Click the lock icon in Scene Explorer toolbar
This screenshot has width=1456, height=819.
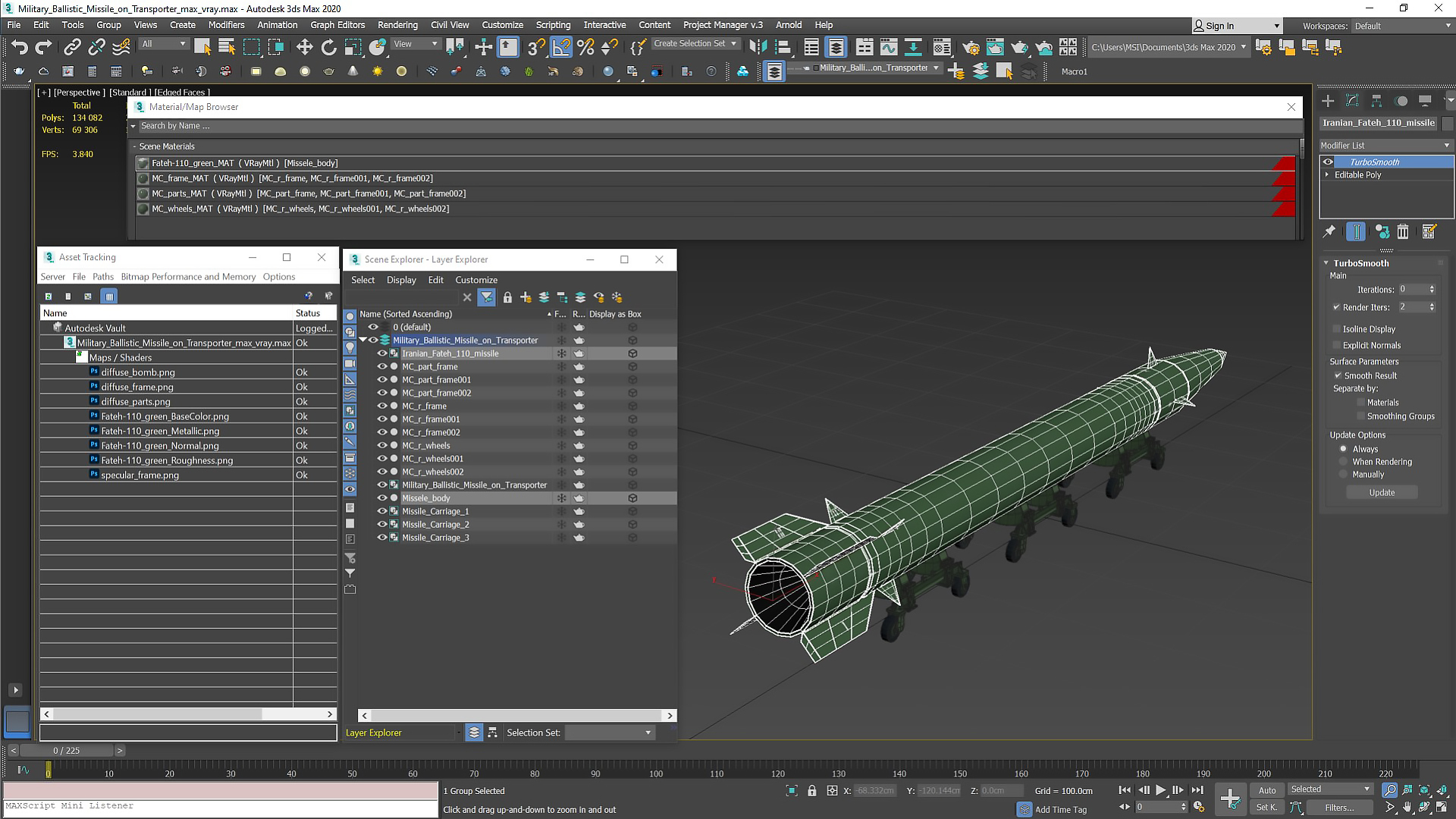(507, 297)
